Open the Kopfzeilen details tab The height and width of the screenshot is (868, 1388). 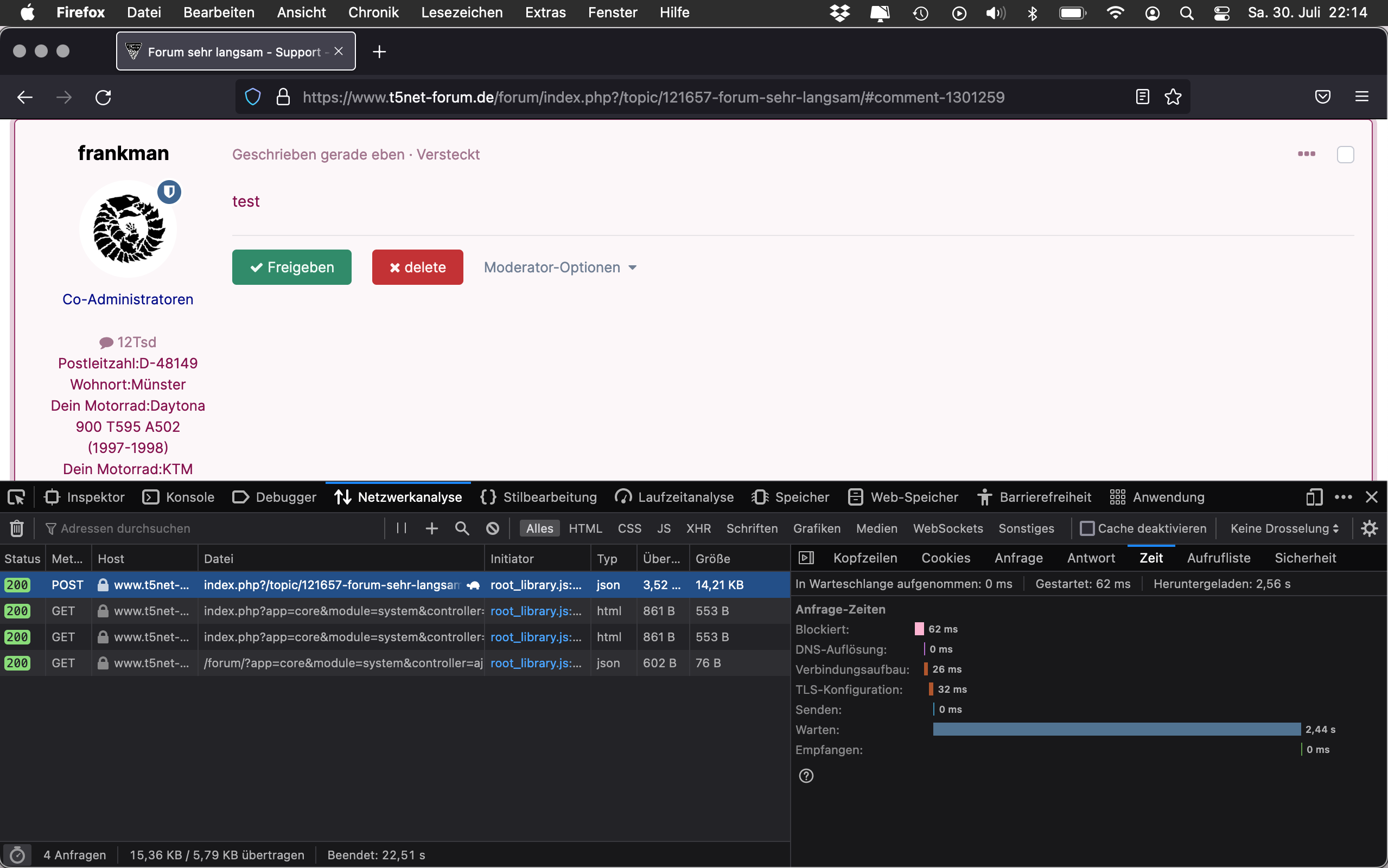[864, 558]
